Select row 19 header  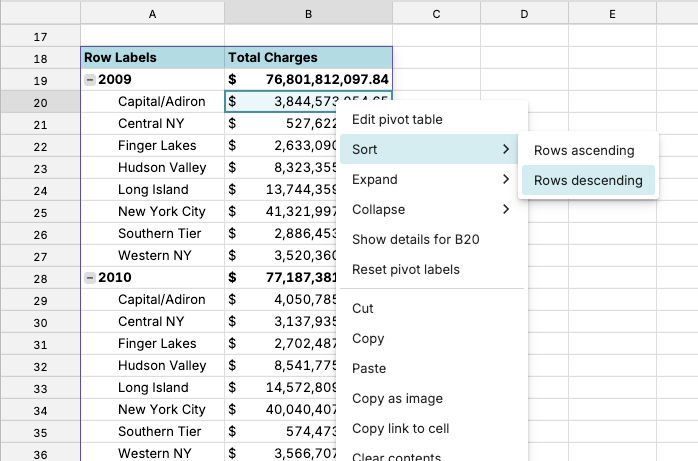(x=41, y=81)
